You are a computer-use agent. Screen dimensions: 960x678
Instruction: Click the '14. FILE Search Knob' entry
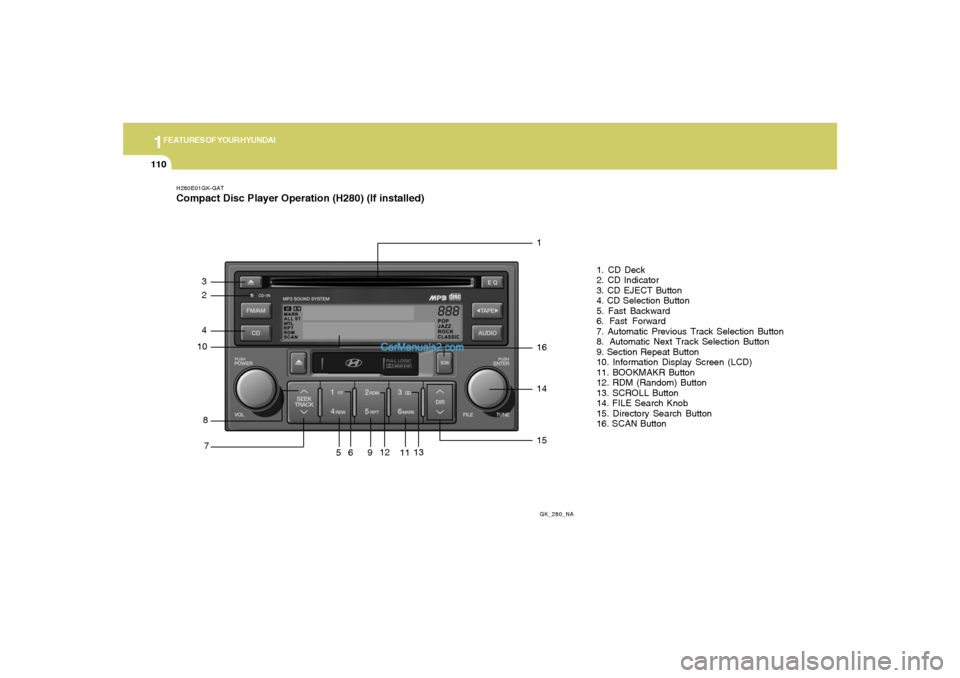click(x=642, y=403)
